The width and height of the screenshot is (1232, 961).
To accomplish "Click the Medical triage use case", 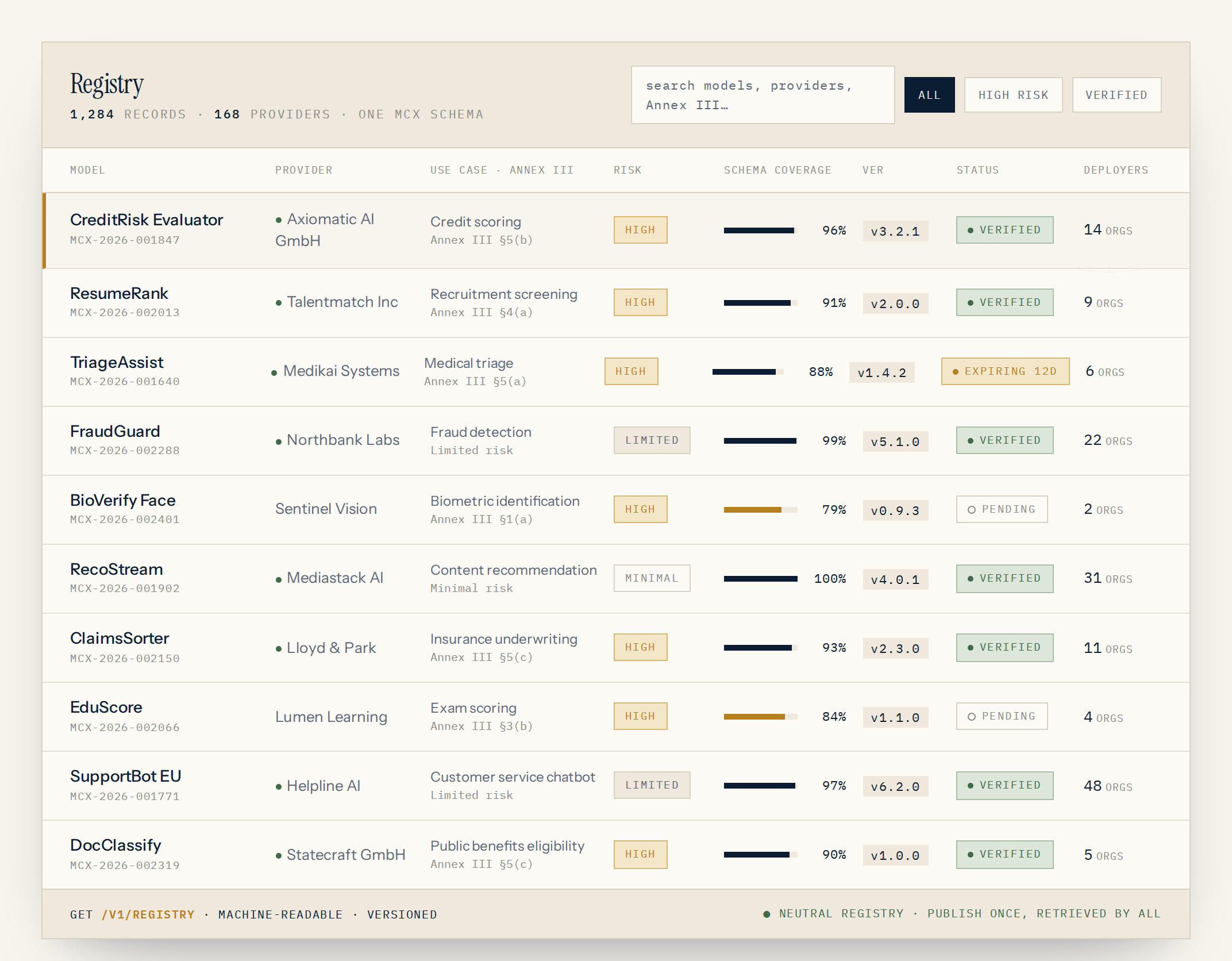I will click(469, 363).
